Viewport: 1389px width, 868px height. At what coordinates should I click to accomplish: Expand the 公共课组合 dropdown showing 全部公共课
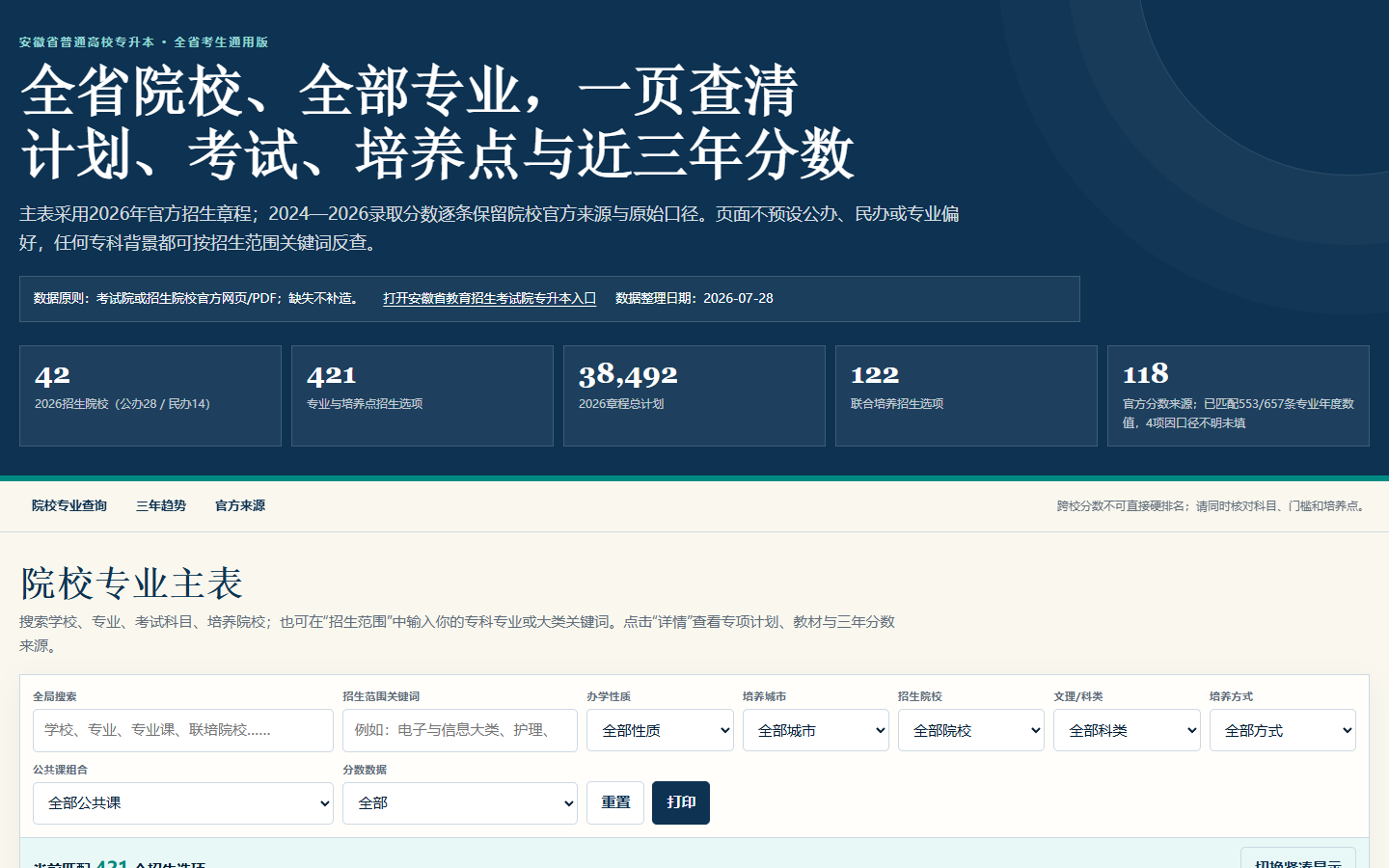click(183, 803)
